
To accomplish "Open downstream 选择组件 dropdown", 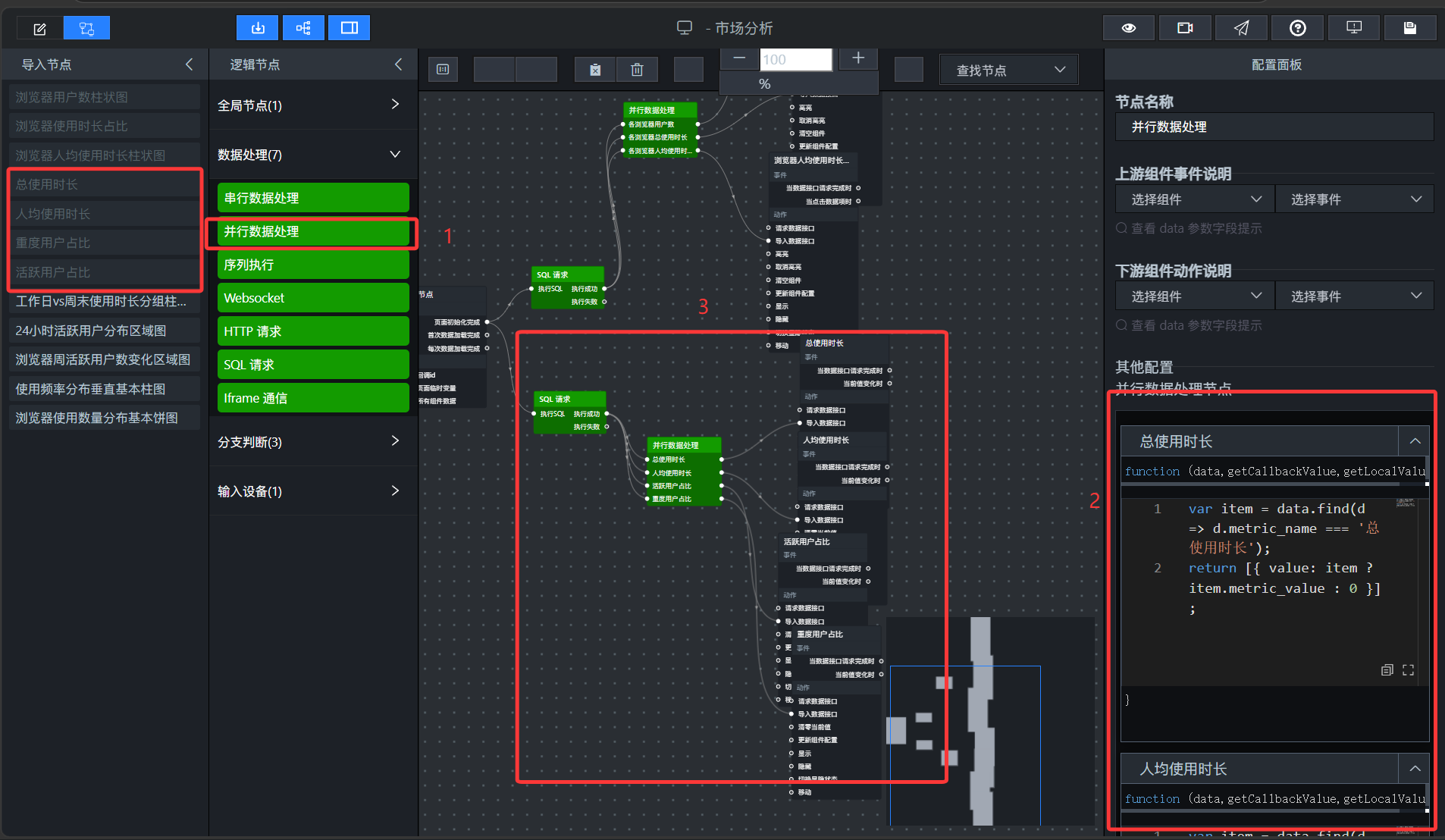I will pyautogui.click(x=1195, y=296).
